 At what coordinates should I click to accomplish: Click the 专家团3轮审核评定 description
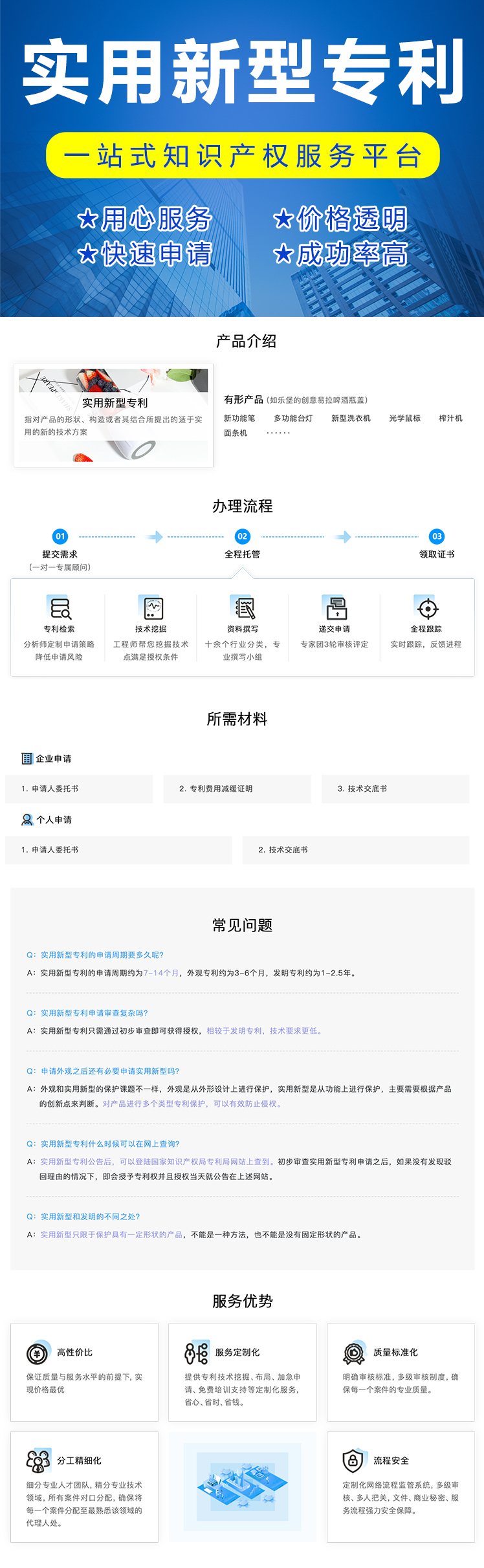click(x=335, y=644)
